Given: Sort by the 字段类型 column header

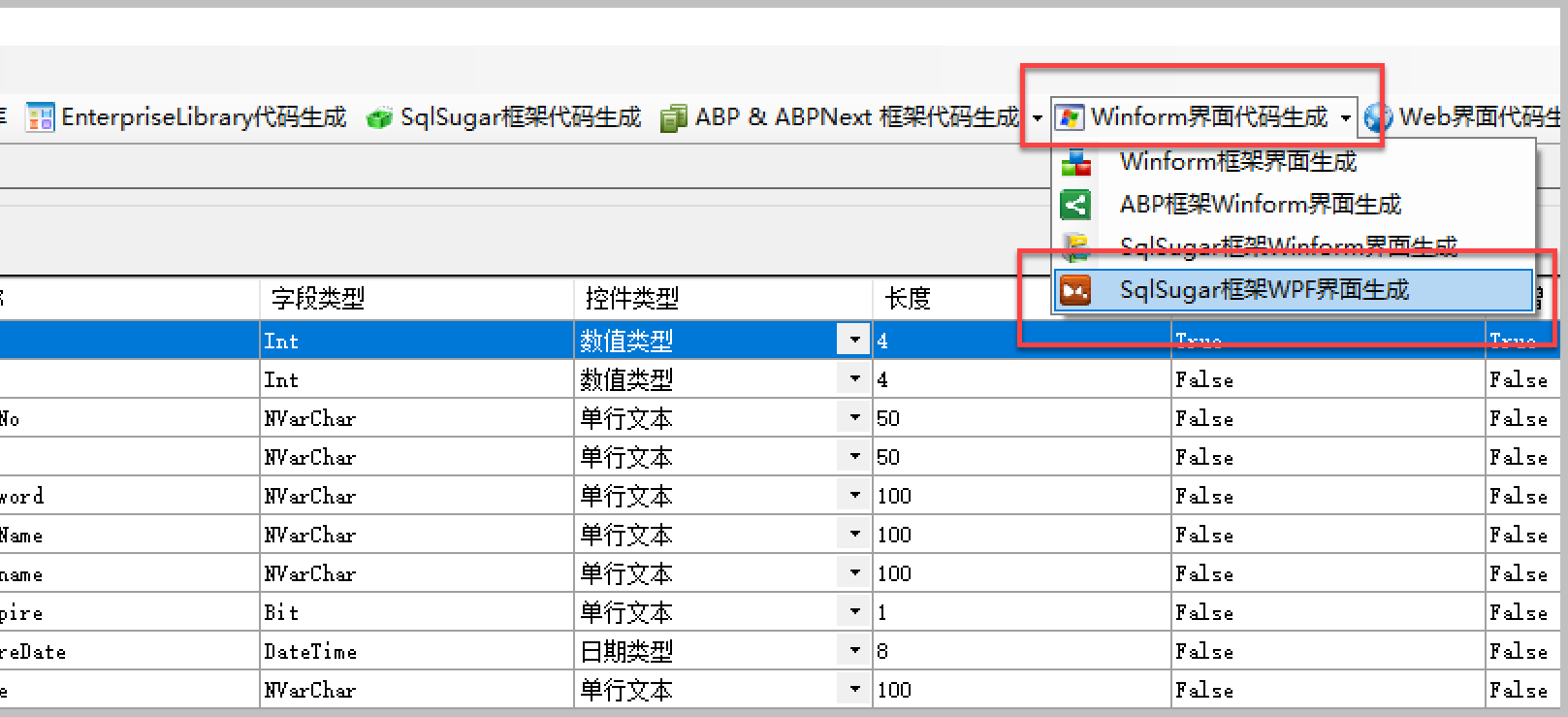Looking at the screenshot, I should tap(417, 298).
